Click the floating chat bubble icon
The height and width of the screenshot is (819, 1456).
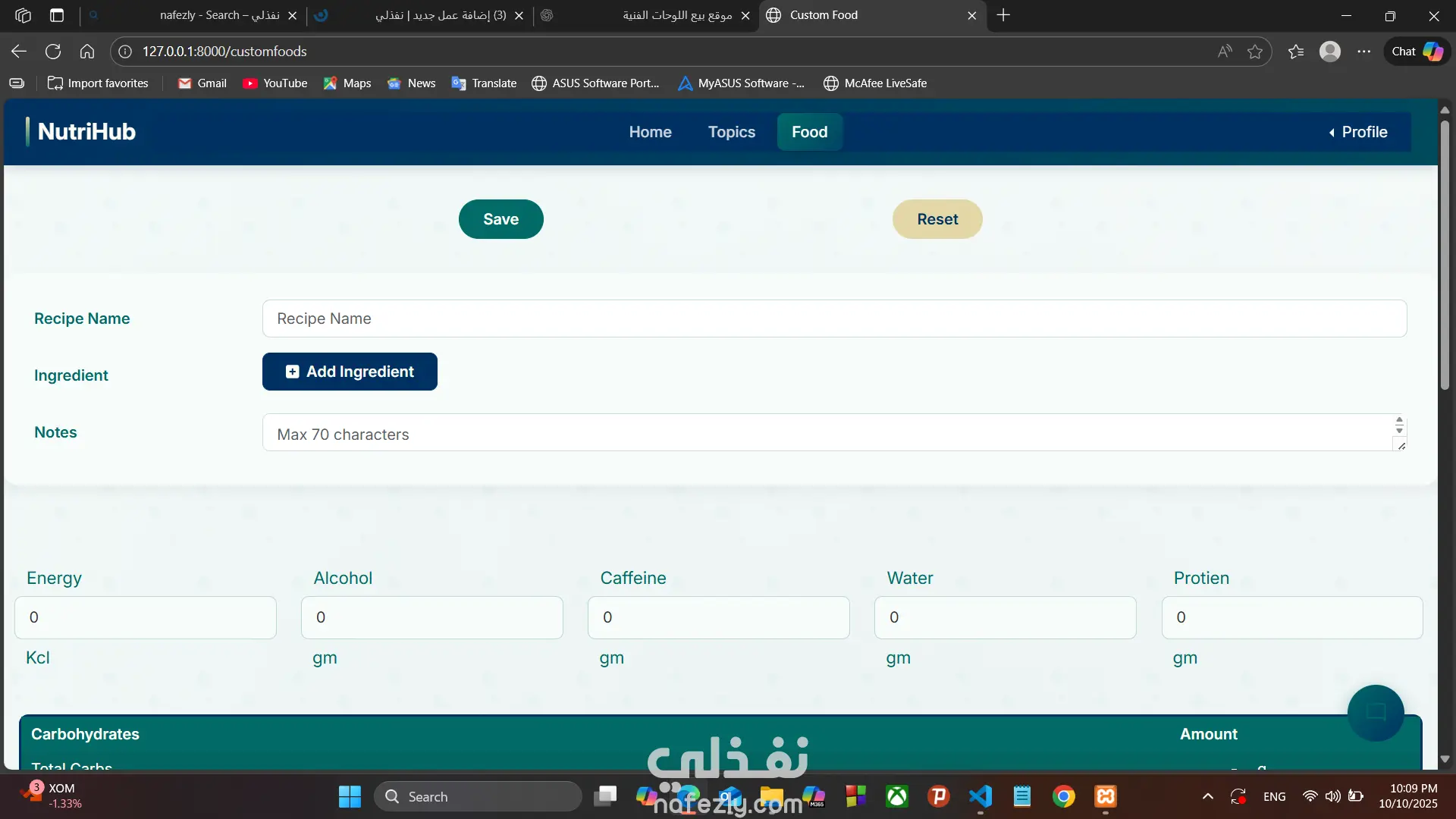[1376, 712]
